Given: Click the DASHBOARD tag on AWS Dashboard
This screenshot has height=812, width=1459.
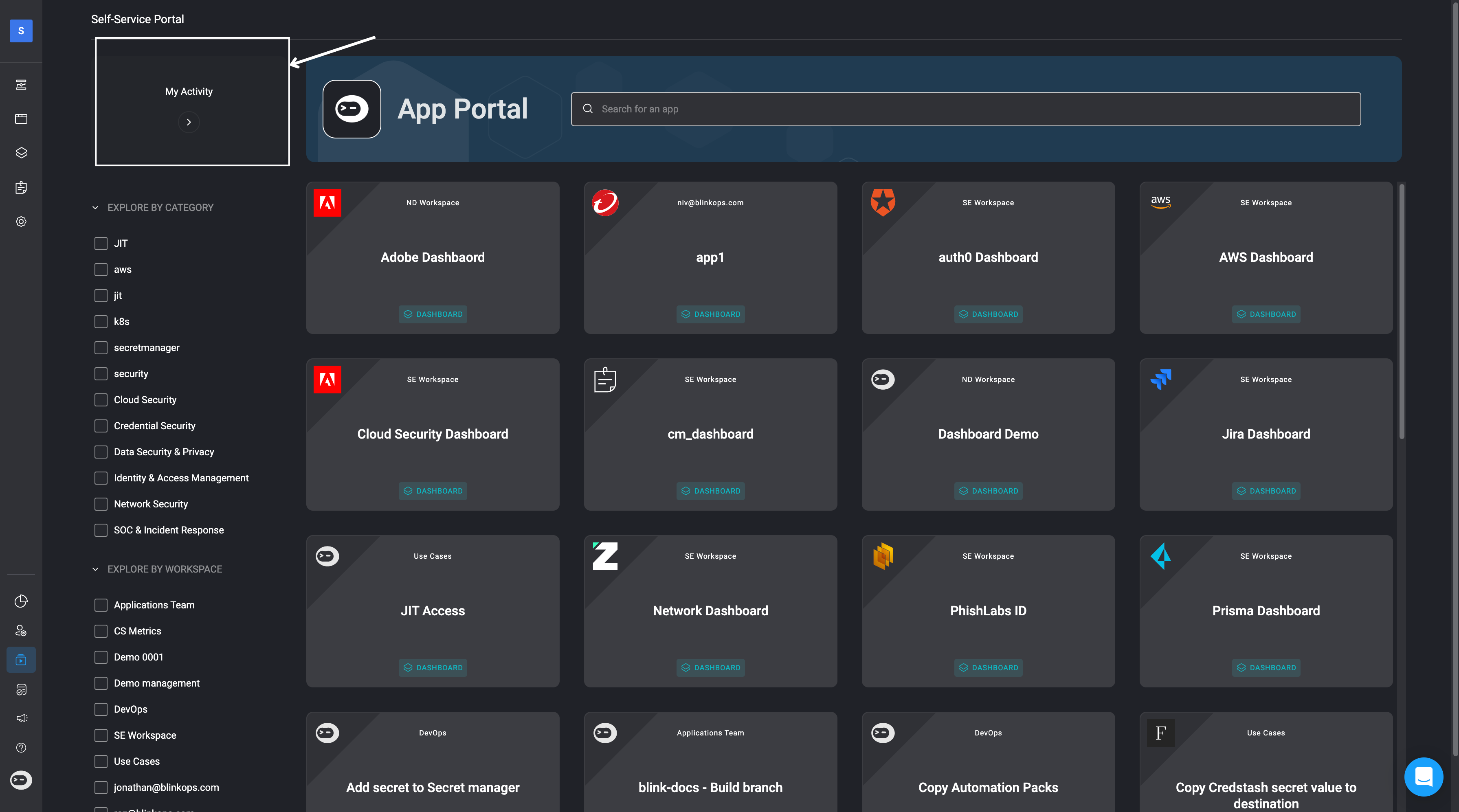Looking at the screenshot, I should [1266, 314].
